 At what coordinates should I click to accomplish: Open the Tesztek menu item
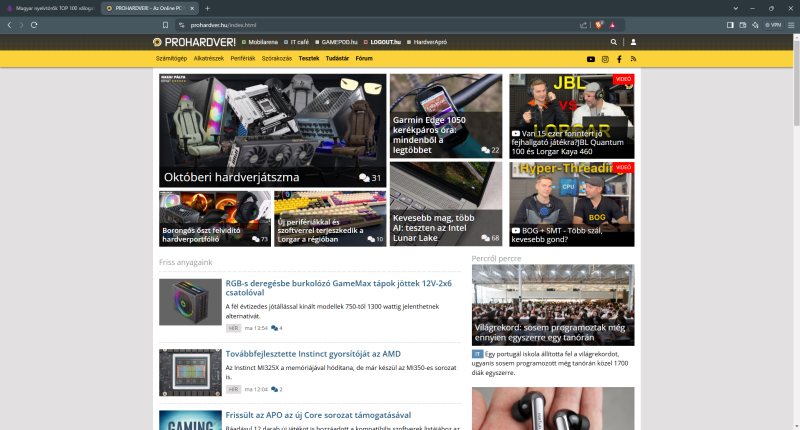point(309,59)
